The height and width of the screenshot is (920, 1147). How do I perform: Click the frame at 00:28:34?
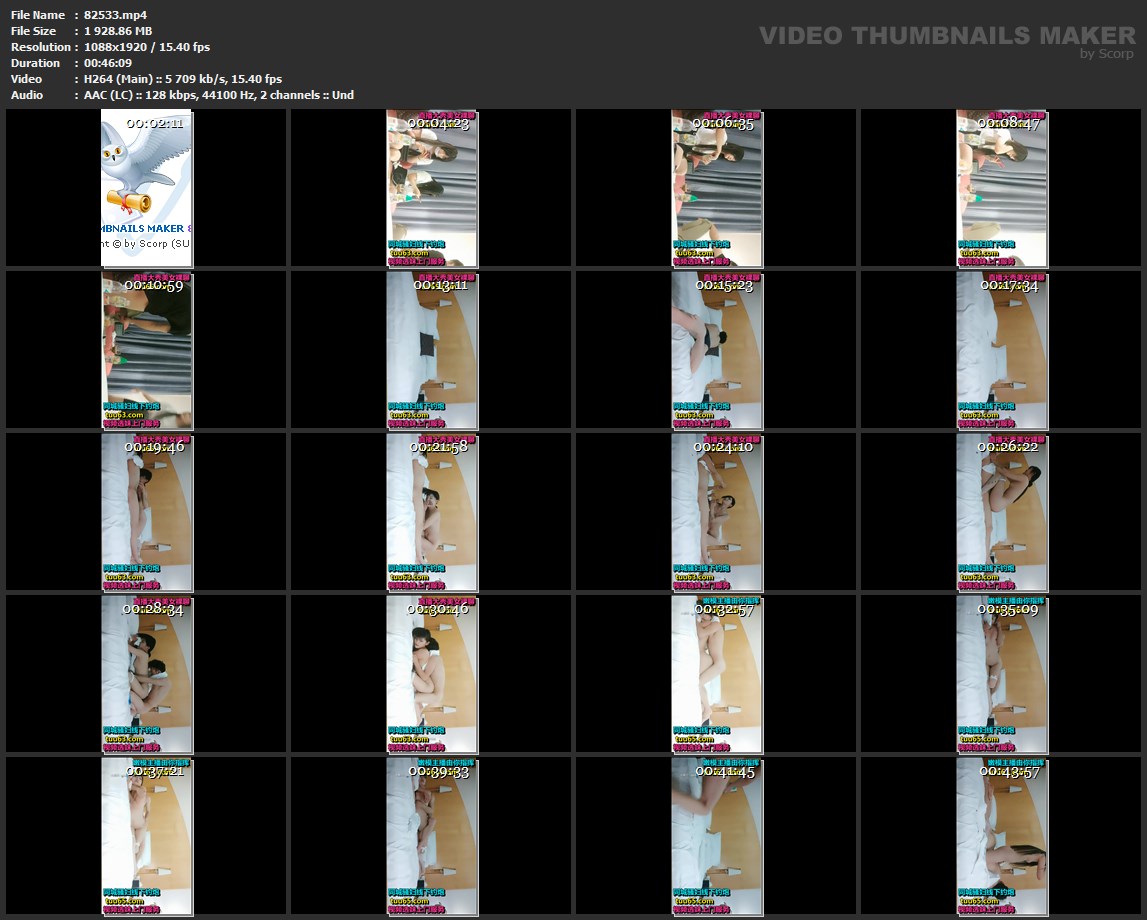pos(147,674)
